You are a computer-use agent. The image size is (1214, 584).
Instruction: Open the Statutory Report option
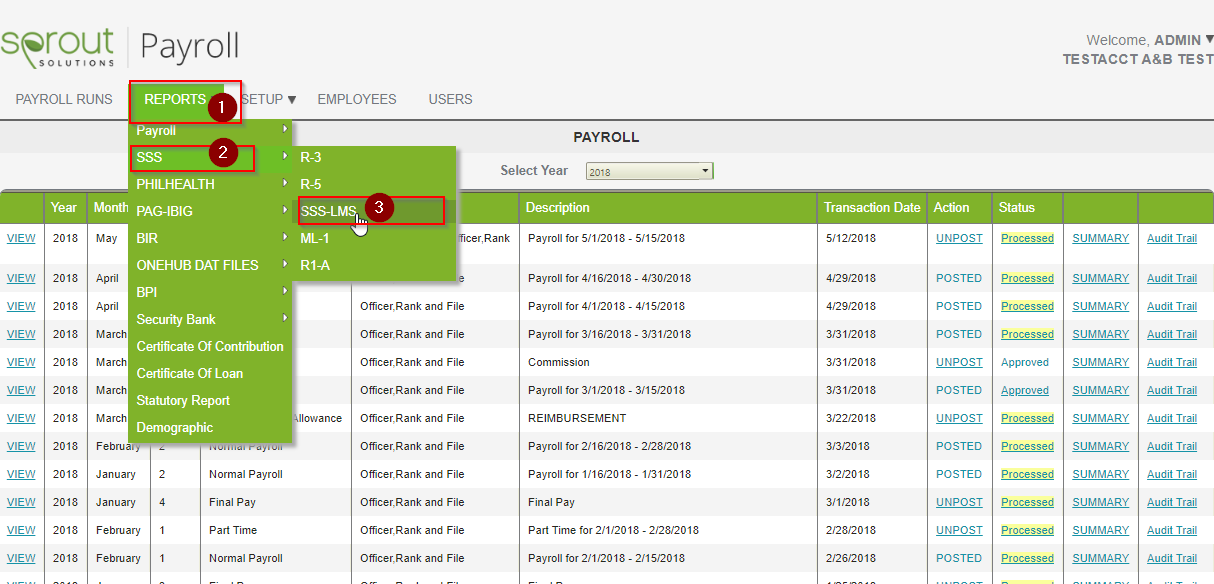(210, 400)
